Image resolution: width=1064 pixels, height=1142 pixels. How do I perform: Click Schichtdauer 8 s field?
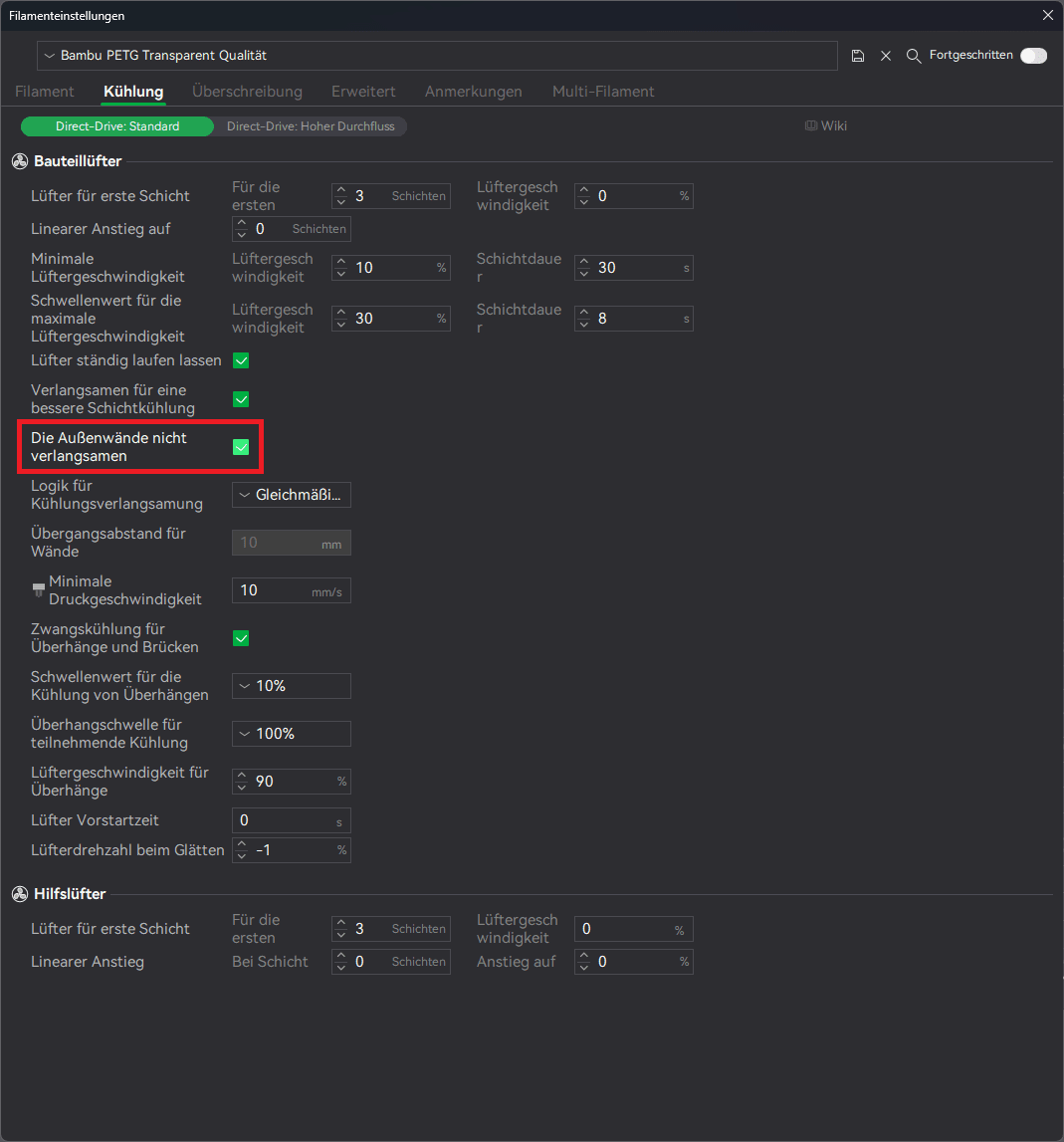(634, 319)
